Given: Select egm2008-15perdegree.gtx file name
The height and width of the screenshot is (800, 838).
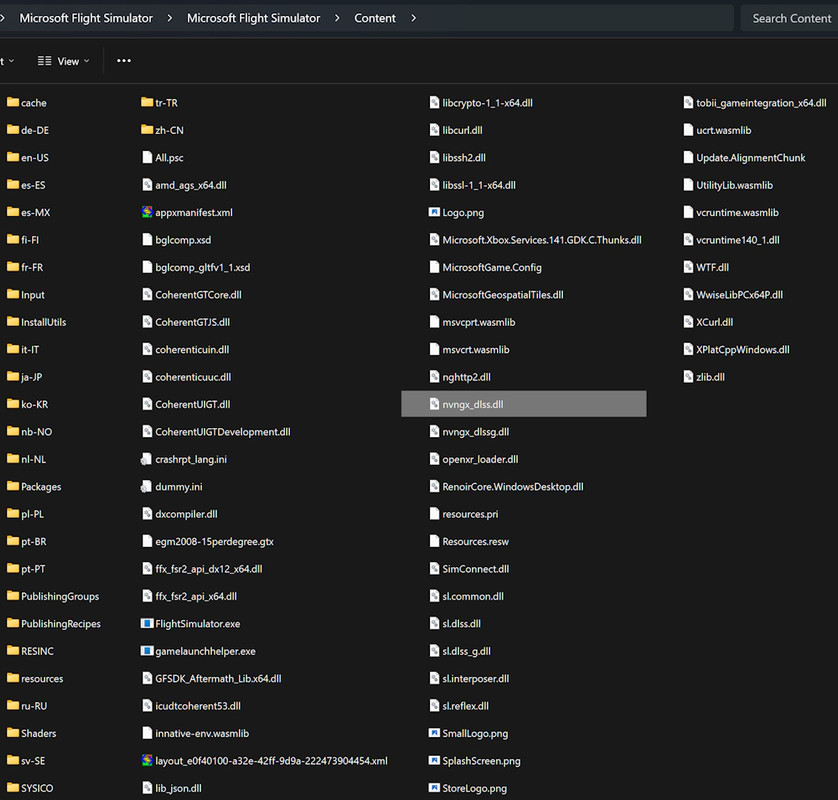Looking at the screenshot, I should 214,541.
